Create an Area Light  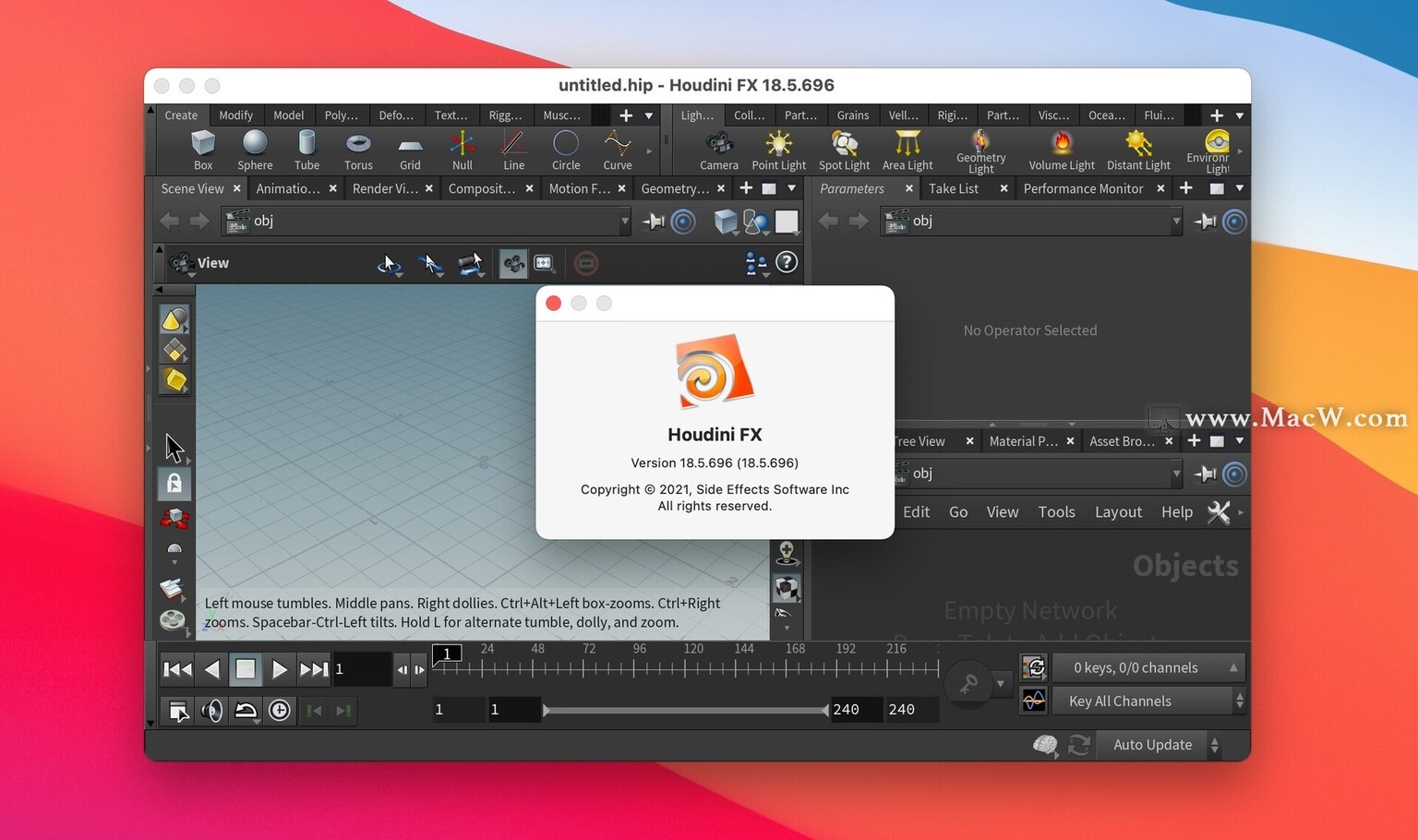[x=907, y=150]
